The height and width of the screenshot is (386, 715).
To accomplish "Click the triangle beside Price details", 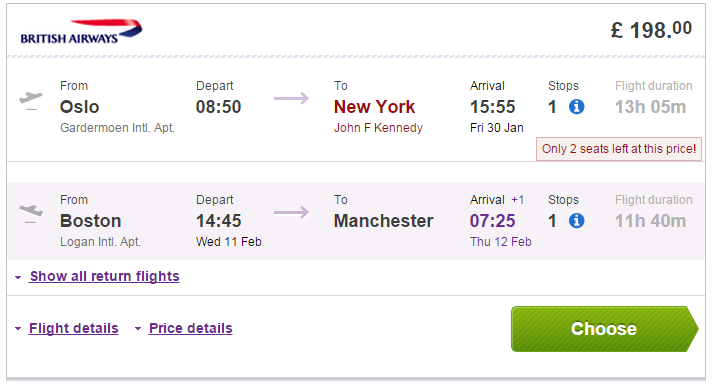I will click(138, 329).
